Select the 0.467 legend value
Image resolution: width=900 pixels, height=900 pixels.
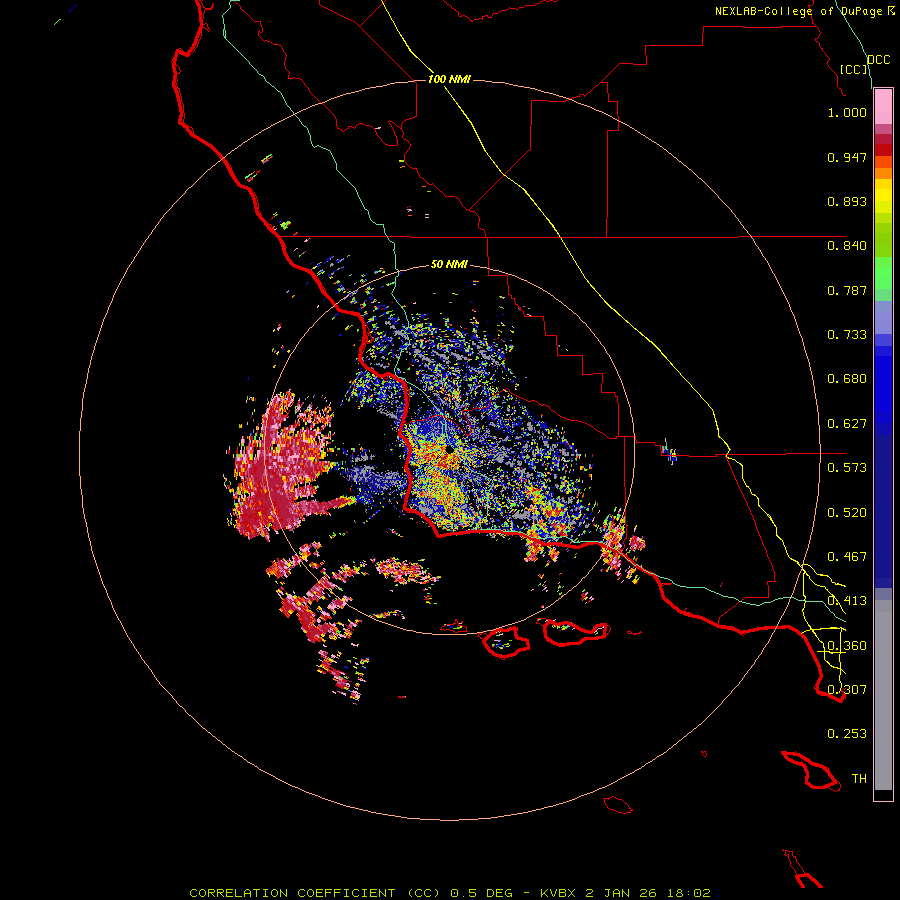[847, 557]
